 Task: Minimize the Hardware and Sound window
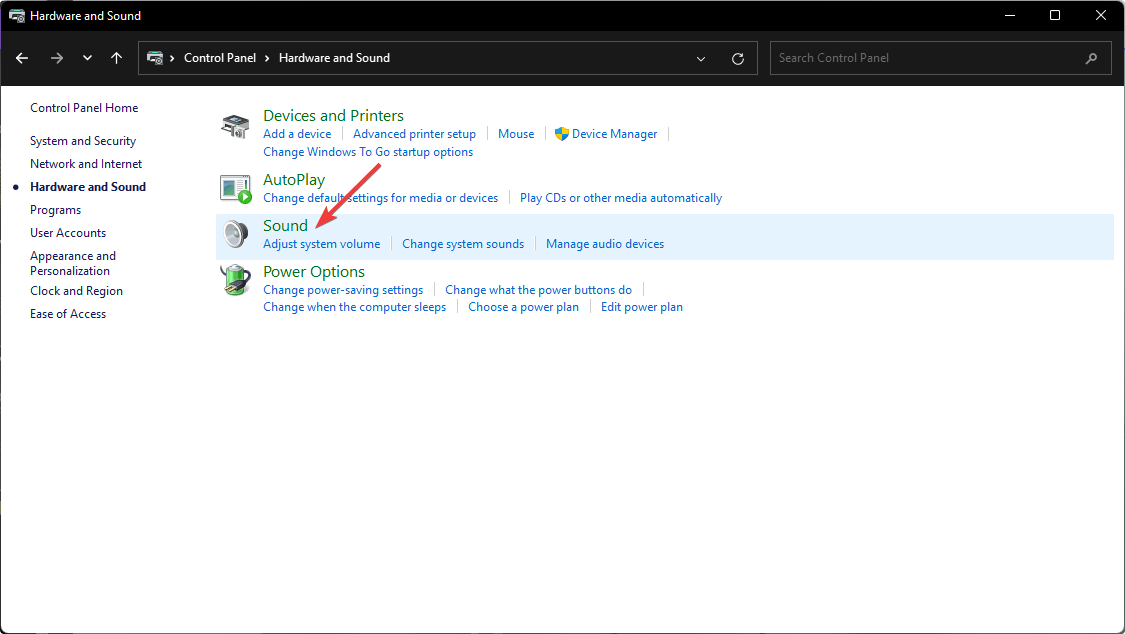[1009, 15]
